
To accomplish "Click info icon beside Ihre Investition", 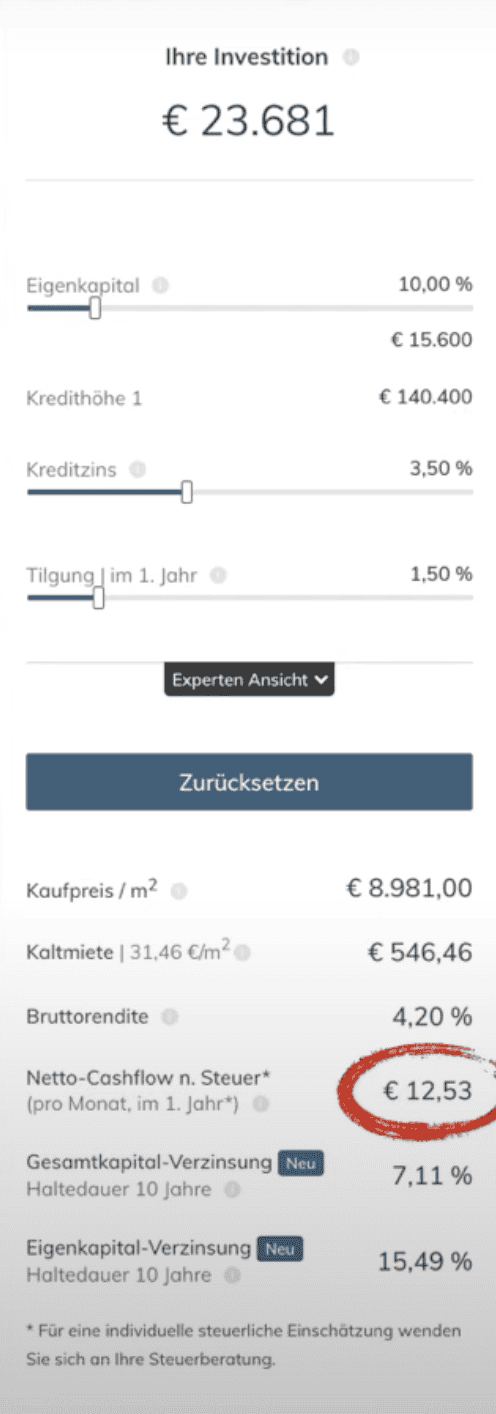I will coord(350,58).
